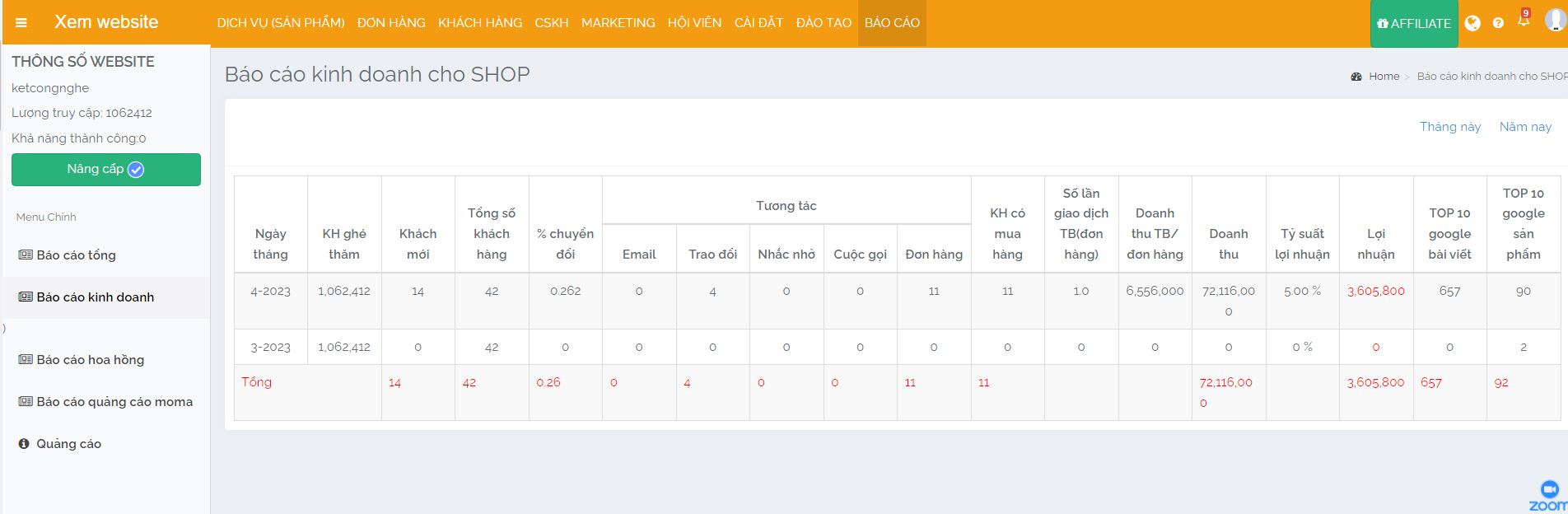Click the Zoom icon at bottom right
The height and width of the screenshot is (514, 1568).
pyautogui.click(x=1549, y=494)
